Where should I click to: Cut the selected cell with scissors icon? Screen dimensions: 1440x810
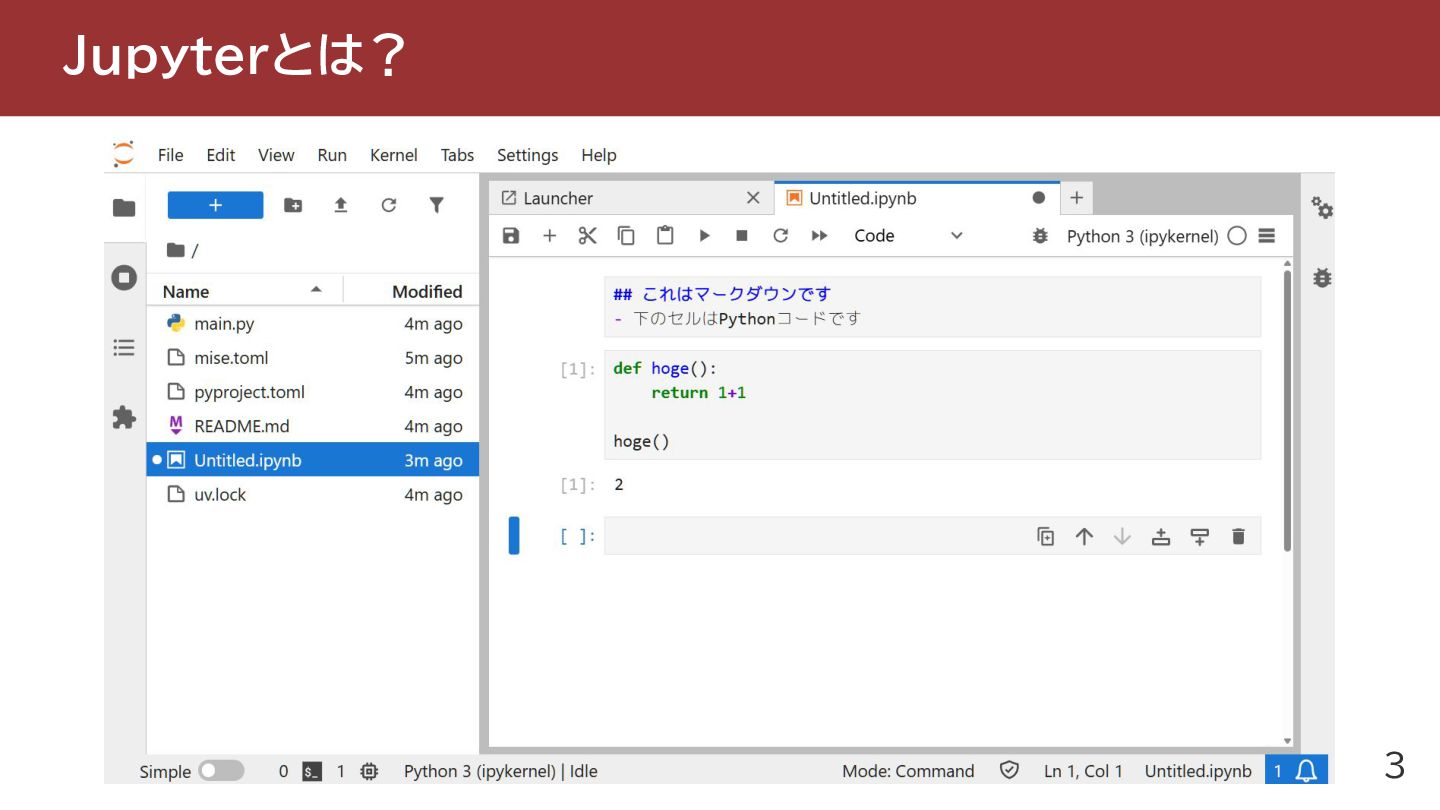coord(587,236)
